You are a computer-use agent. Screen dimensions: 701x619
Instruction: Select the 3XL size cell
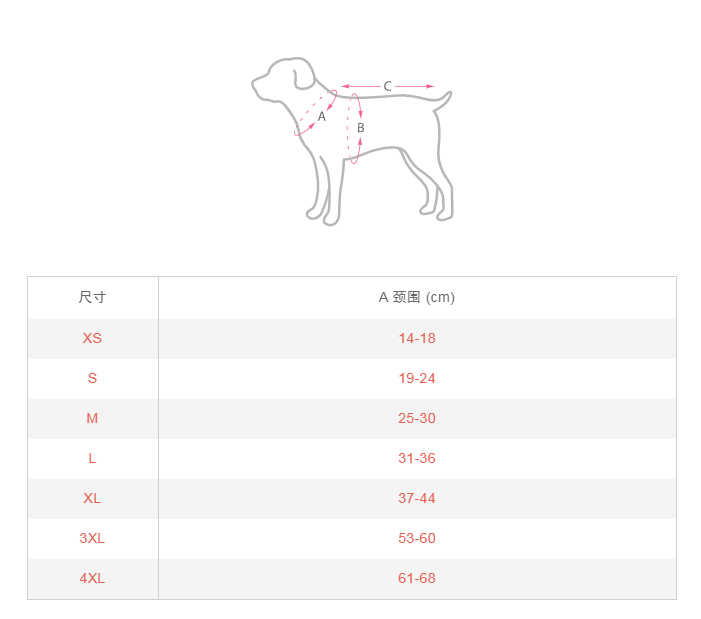coord(92,538)
